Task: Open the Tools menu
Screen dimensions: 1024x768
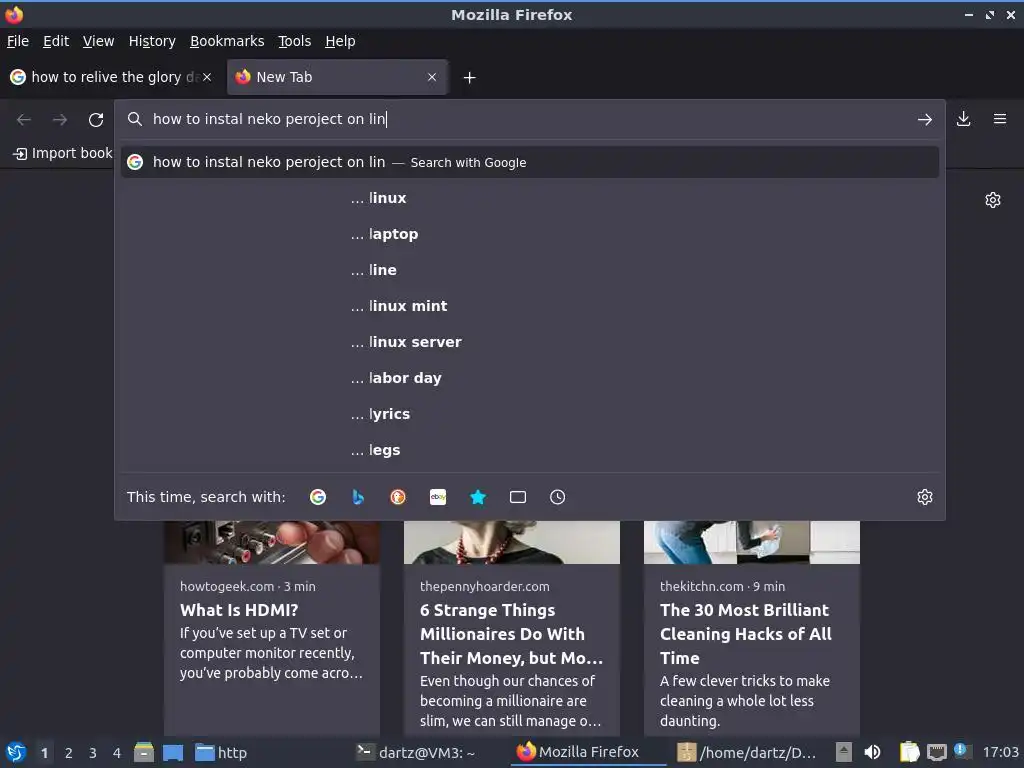Action: pos(295,41)
